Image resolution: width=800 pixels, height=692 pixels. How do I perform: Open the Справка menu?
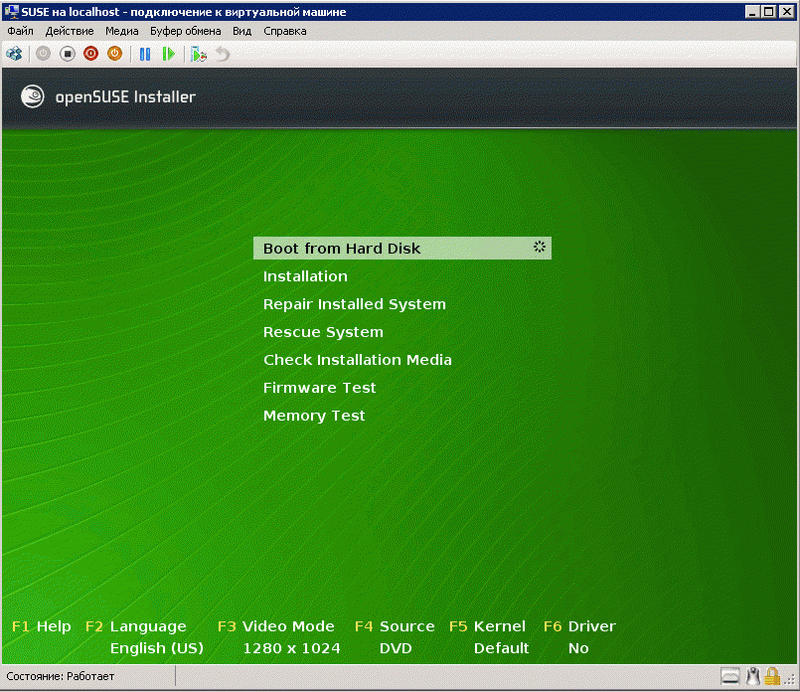point(285,31)
